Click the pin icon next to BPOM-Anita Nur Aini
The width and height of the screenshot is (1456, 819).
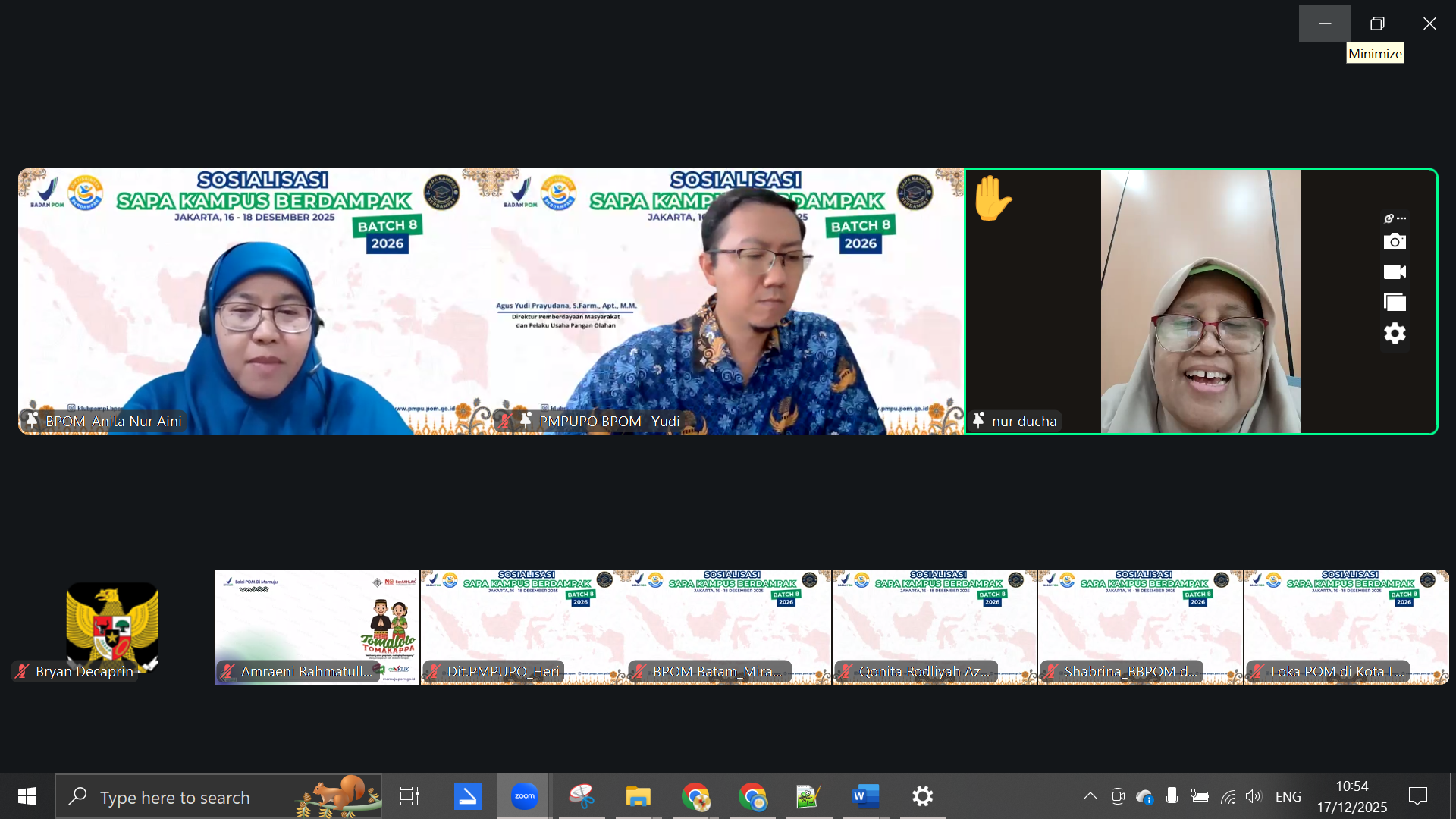(32, 420)
